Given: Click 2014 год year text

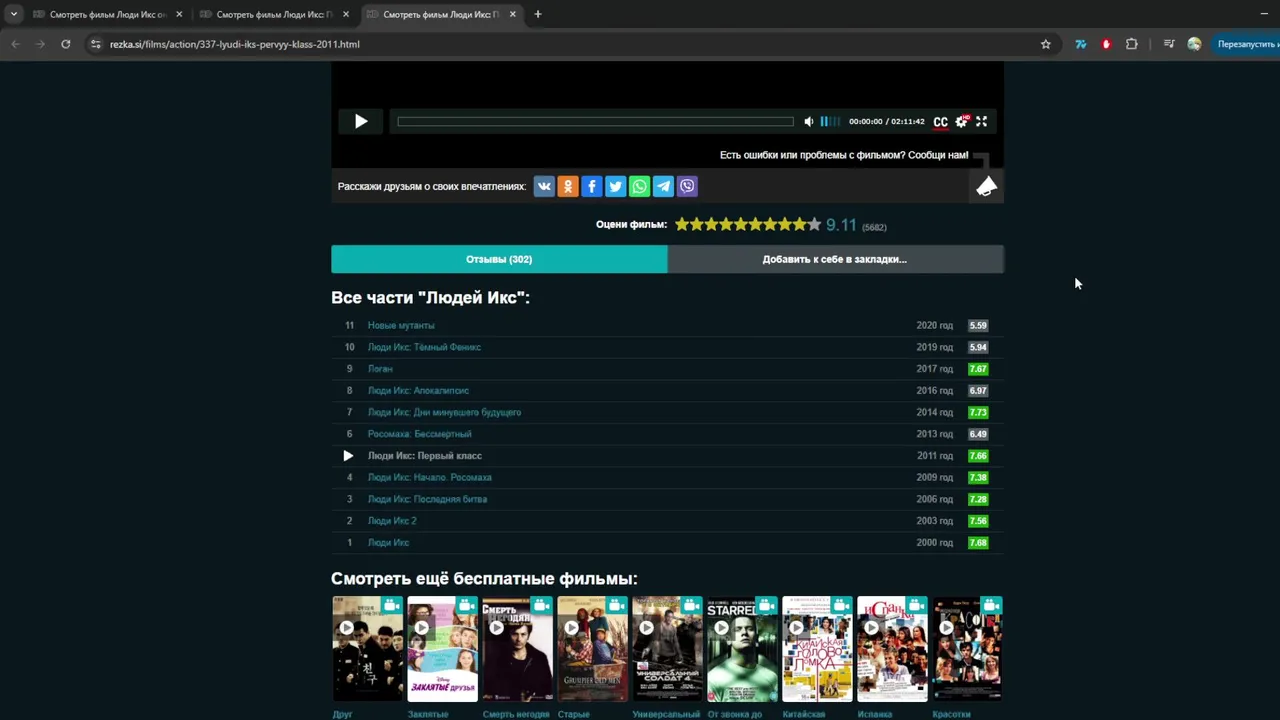Looking at the screenshot, I should (x=935, y=412).
